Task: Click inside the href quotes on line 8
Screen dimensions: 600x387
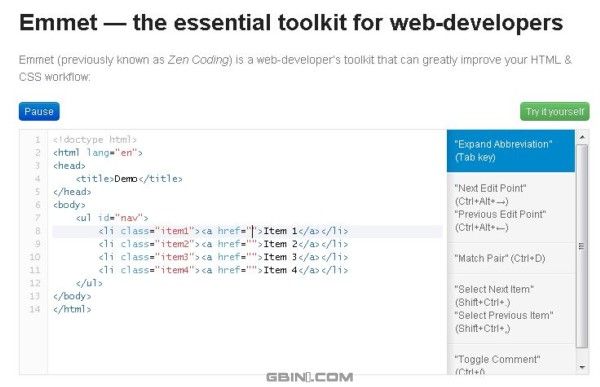Action: pyautogui.click(x=253, y=231)
